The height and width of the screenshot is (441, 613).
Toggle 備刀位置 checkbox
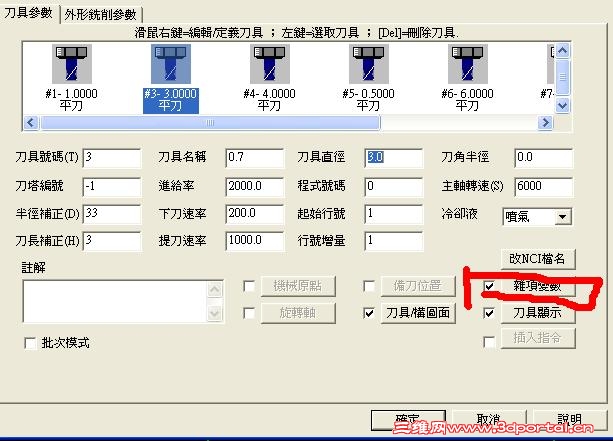(369, 286)
